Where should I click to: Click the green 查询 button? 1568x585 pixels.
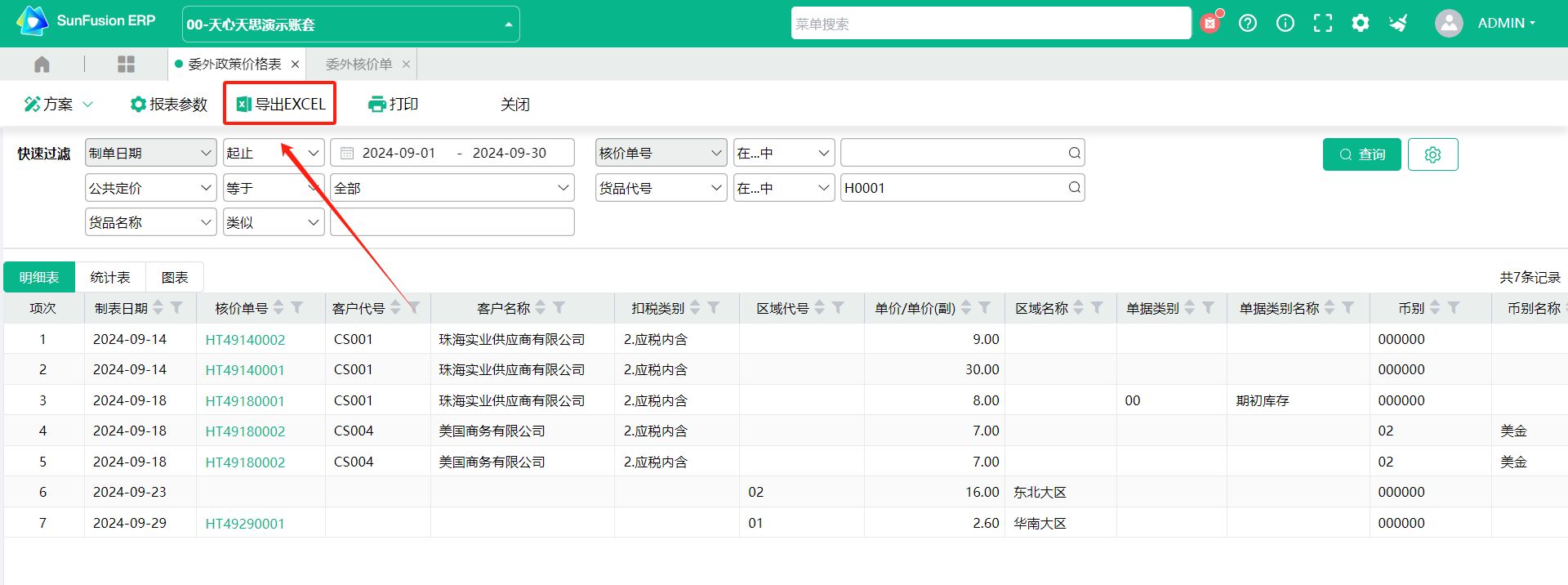point(1362,154)
